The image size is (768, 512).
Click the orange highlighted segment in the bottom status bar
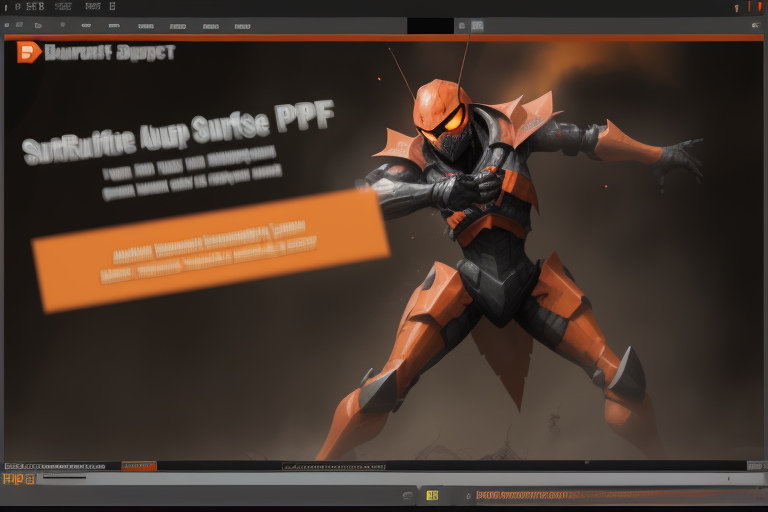[139, 466]
